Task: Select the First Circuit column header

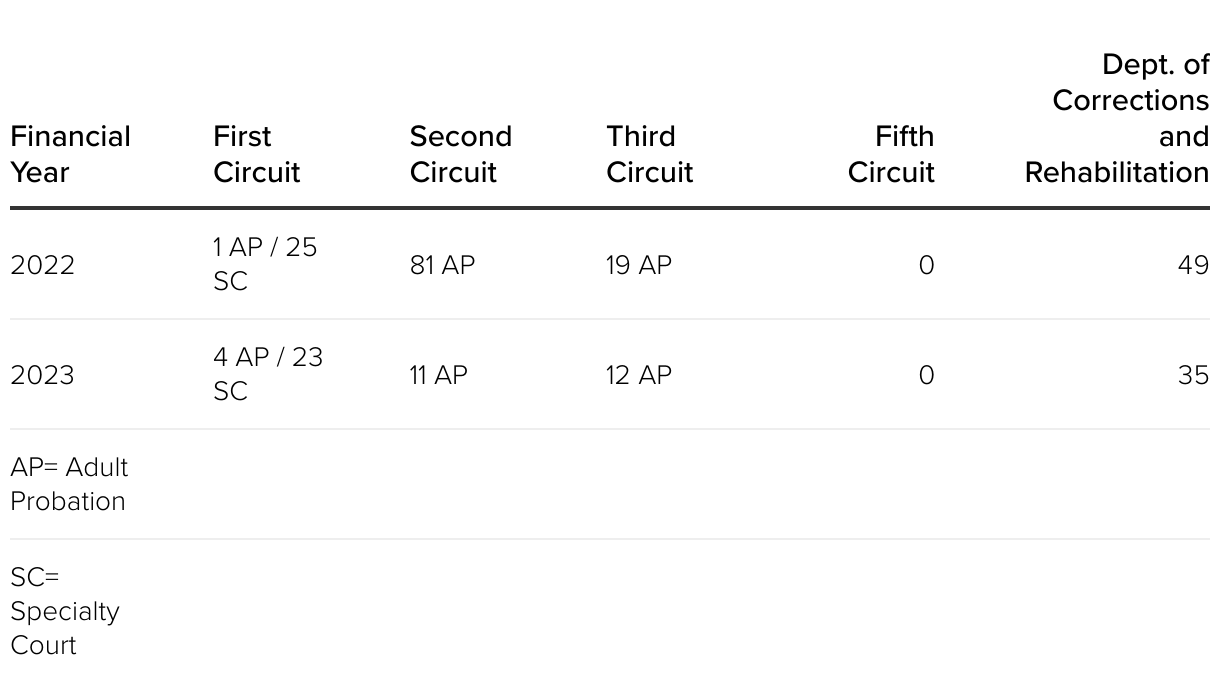Action: 256,154
